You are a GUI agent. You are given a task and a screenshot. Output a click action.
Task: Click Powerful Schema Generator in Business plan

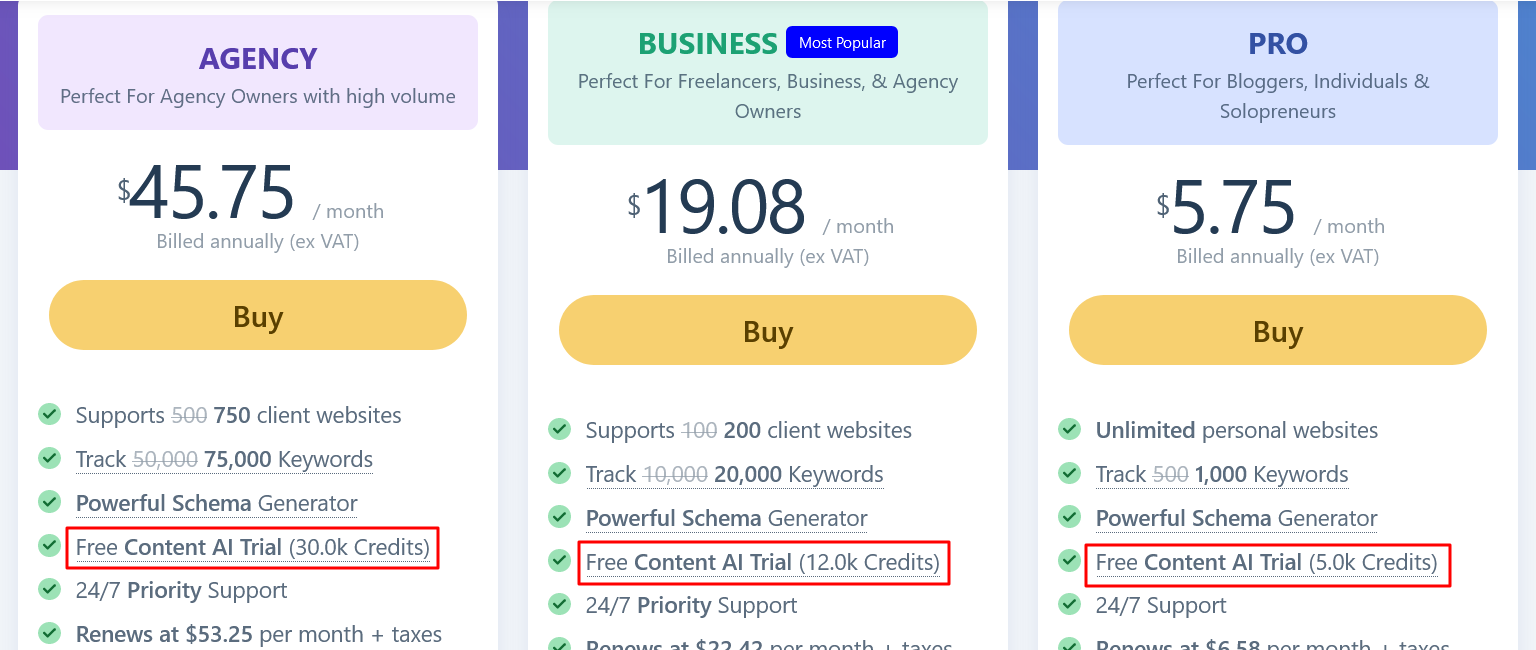click(727, 518)
